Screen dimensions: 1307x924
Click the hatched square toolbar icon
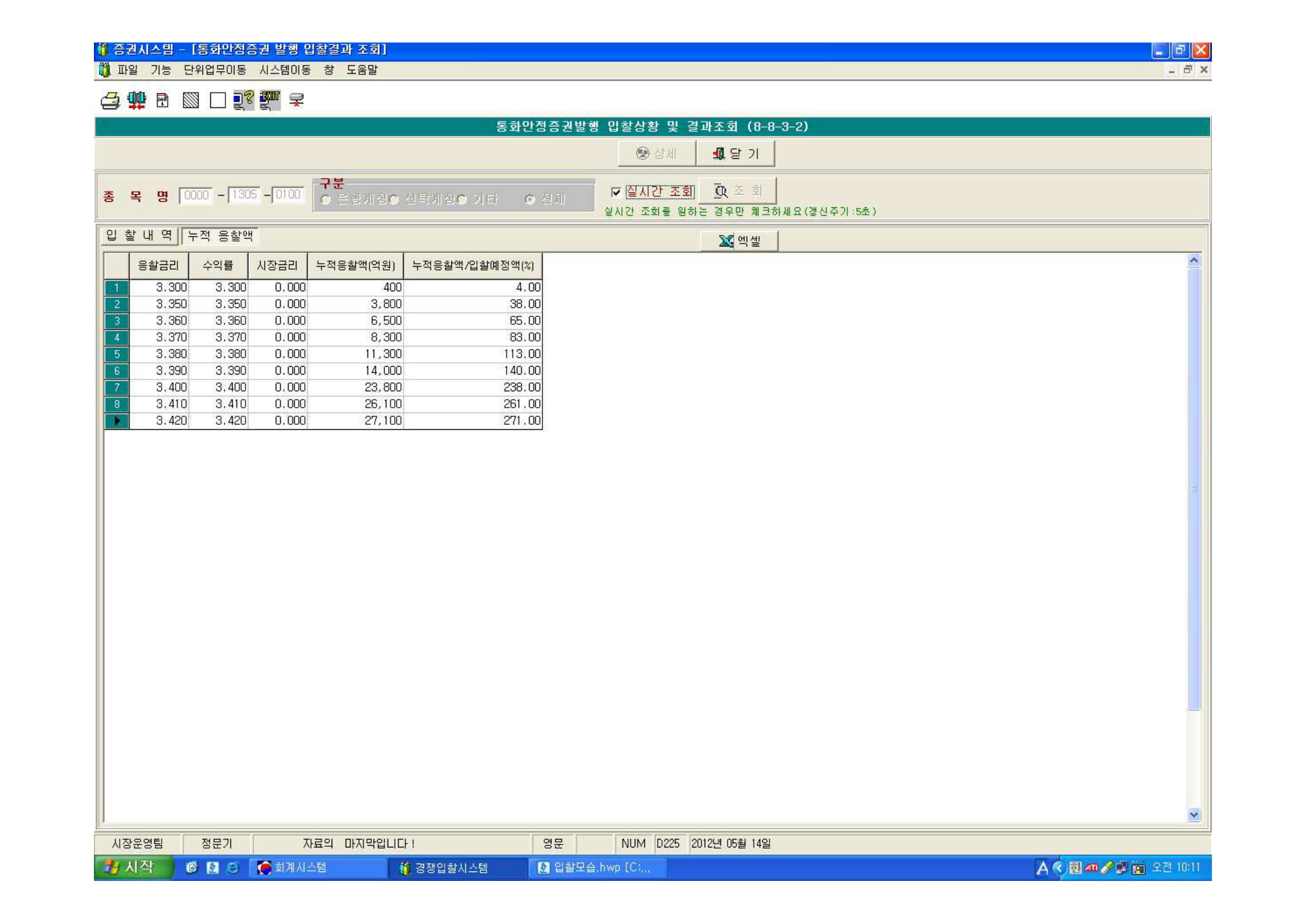(191, 101)
